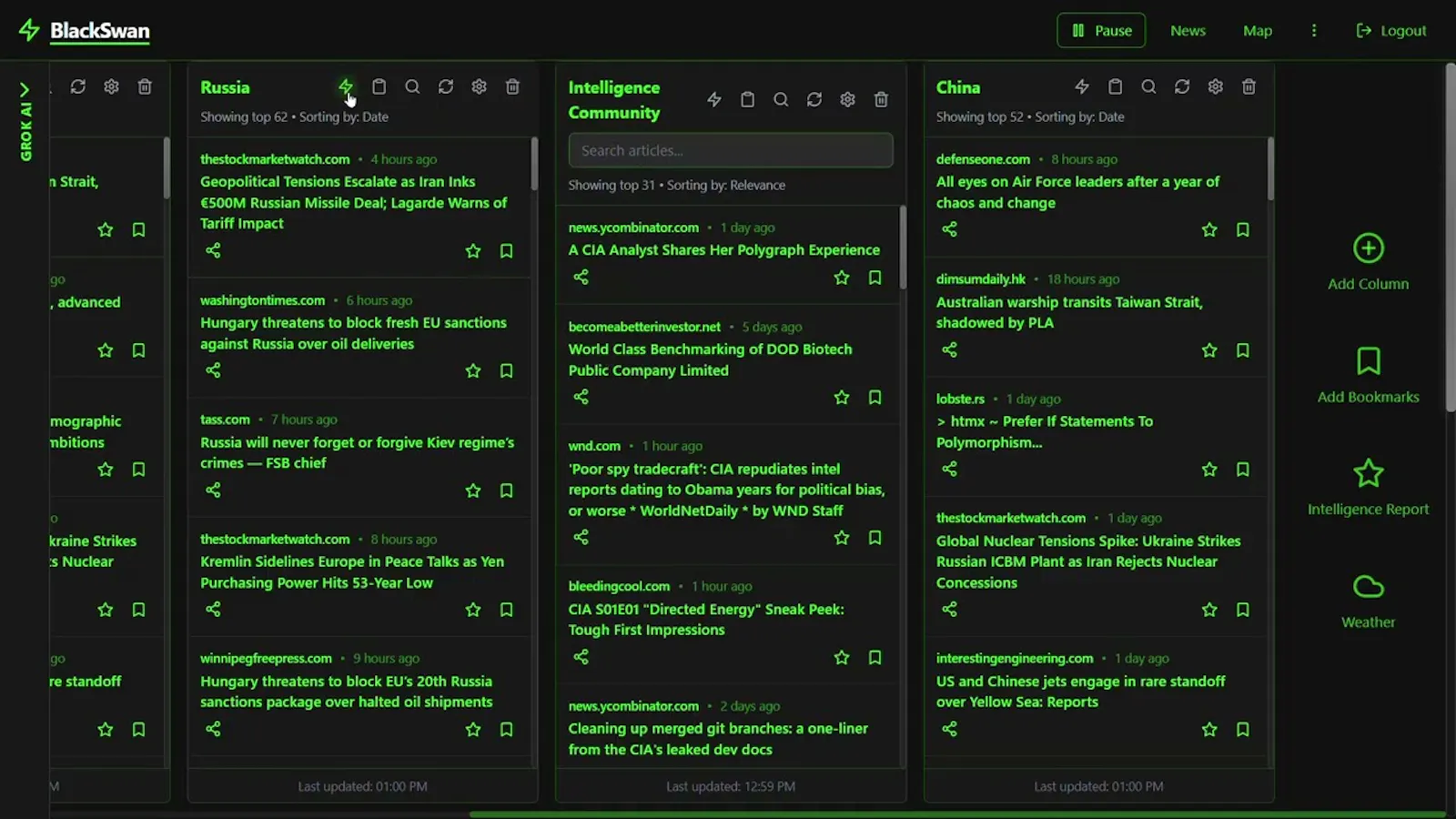
Task: Click the Intelligence Community column scrollbar
Action: pos(903,248)
